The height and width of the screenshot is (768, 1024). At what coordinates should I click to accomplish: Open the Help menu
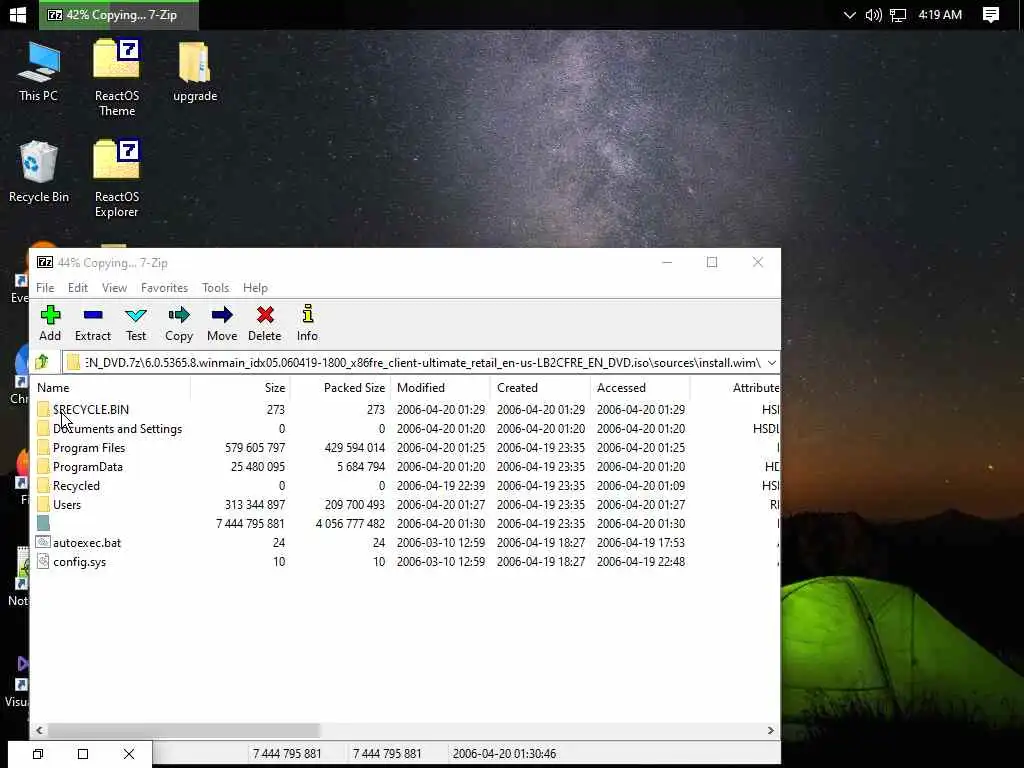click(255, 287)
